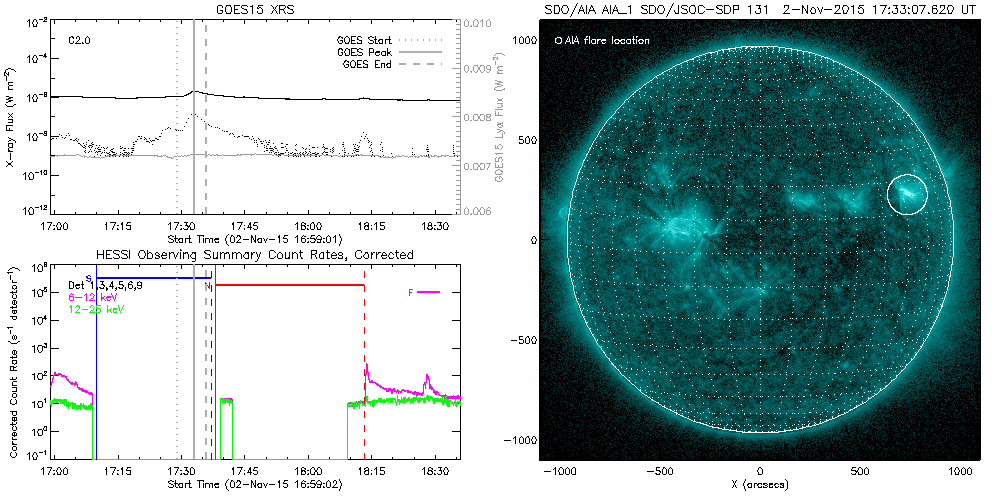Click the "Det 1,3,4,5,6,9" detector label
The width and height of the screenshot is (1000, 500).
(x=105, y=286)
